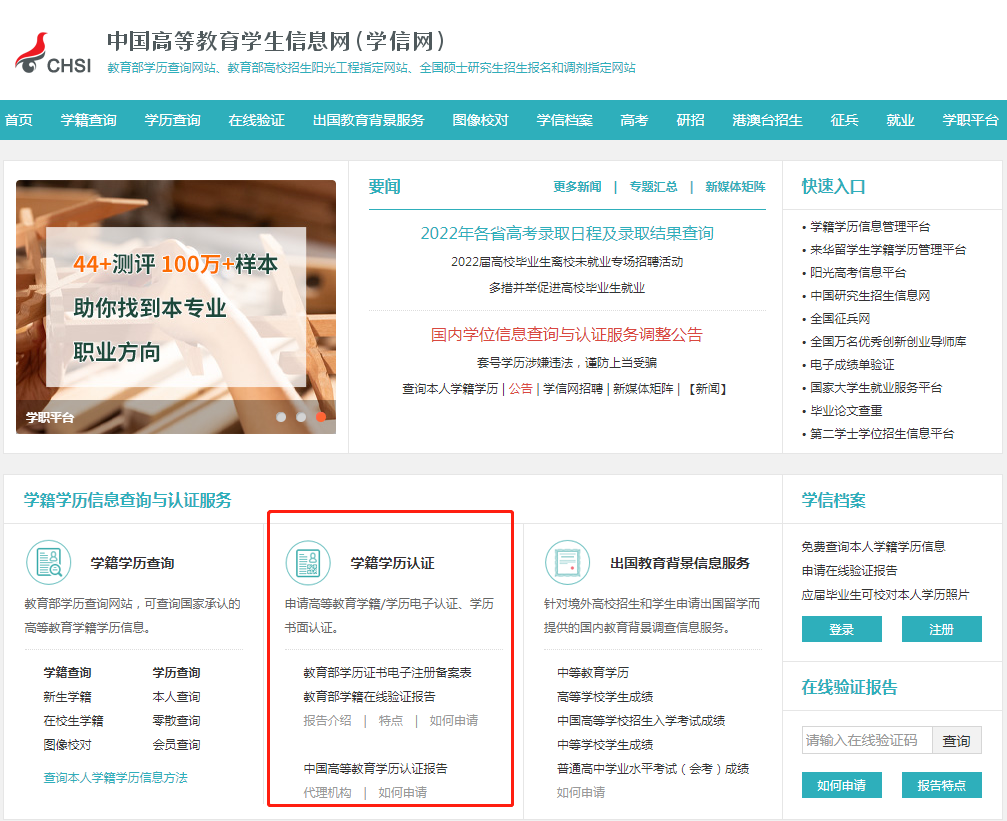This screenshot has width=1007, height=821.
Task: Go to 高考 navigation item
Action: pos(634,120)
